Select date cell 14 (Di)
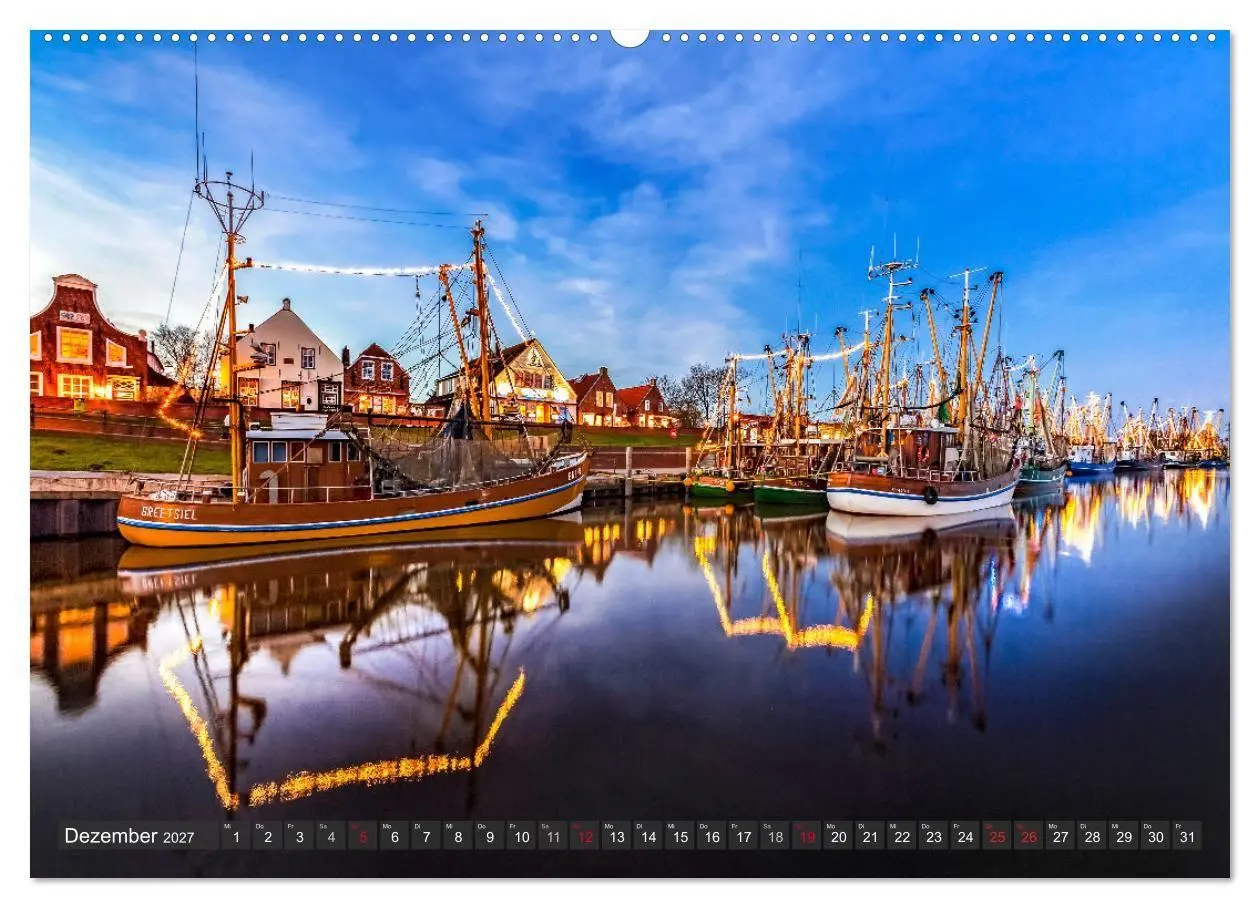The image size is (1260, 908). 648,836
